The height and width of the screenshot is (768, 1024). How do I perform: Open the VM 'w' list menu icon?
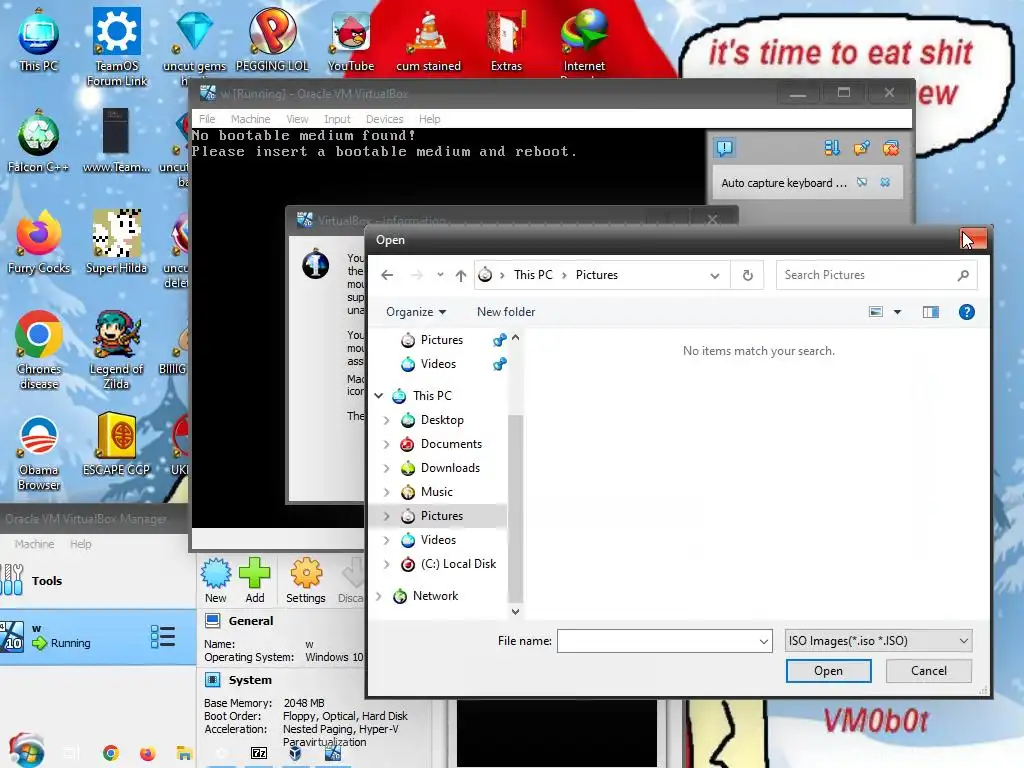[163, 637]
